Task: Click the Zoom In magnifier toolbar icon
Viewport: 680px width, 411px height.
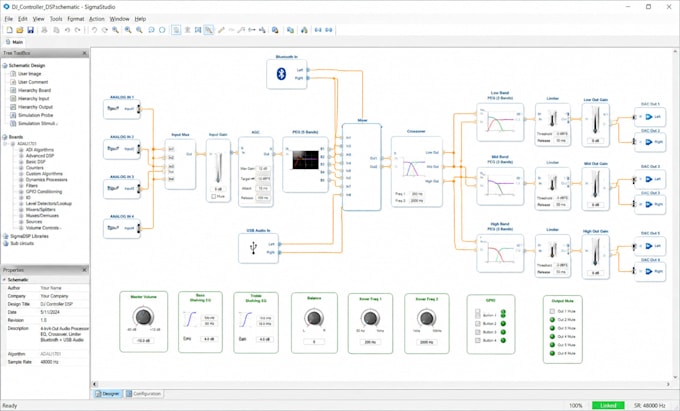Action: click(x=128, y=30)
